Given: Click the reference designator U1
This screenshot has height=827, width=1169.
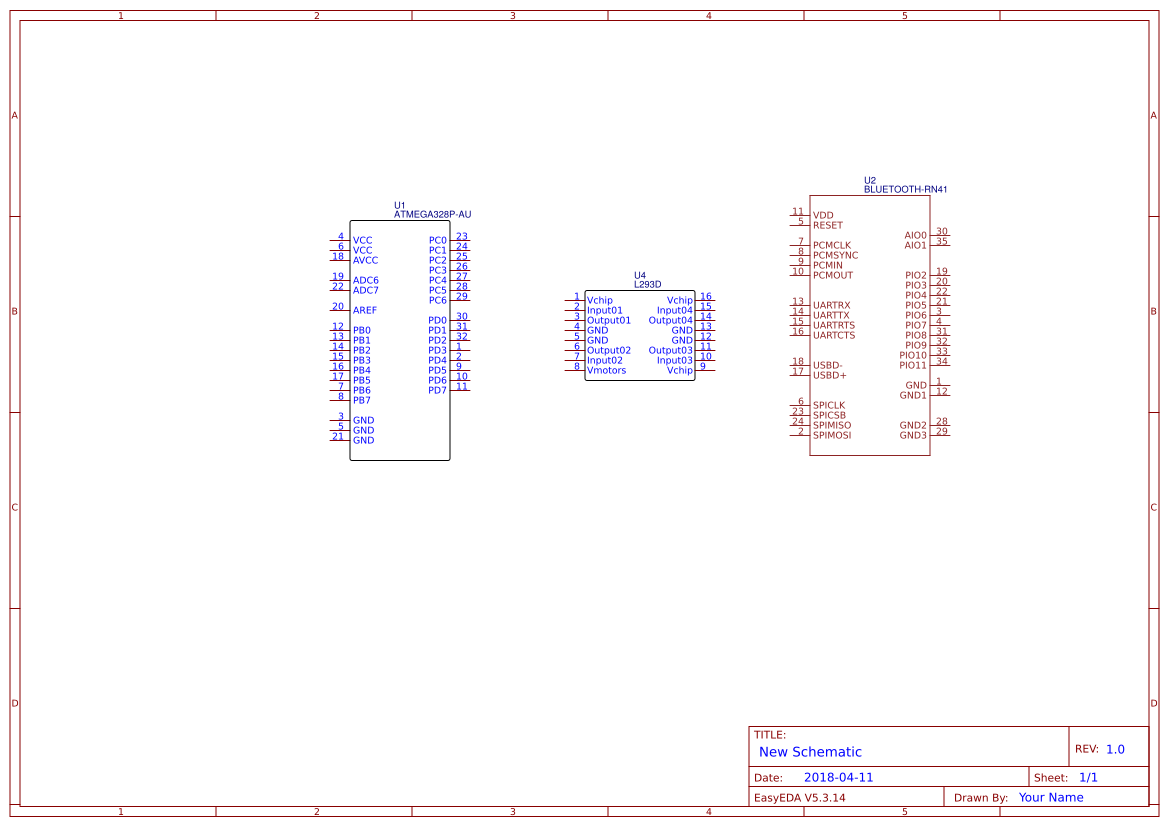Looking at the screenshot, I should [x=400, y=203].
